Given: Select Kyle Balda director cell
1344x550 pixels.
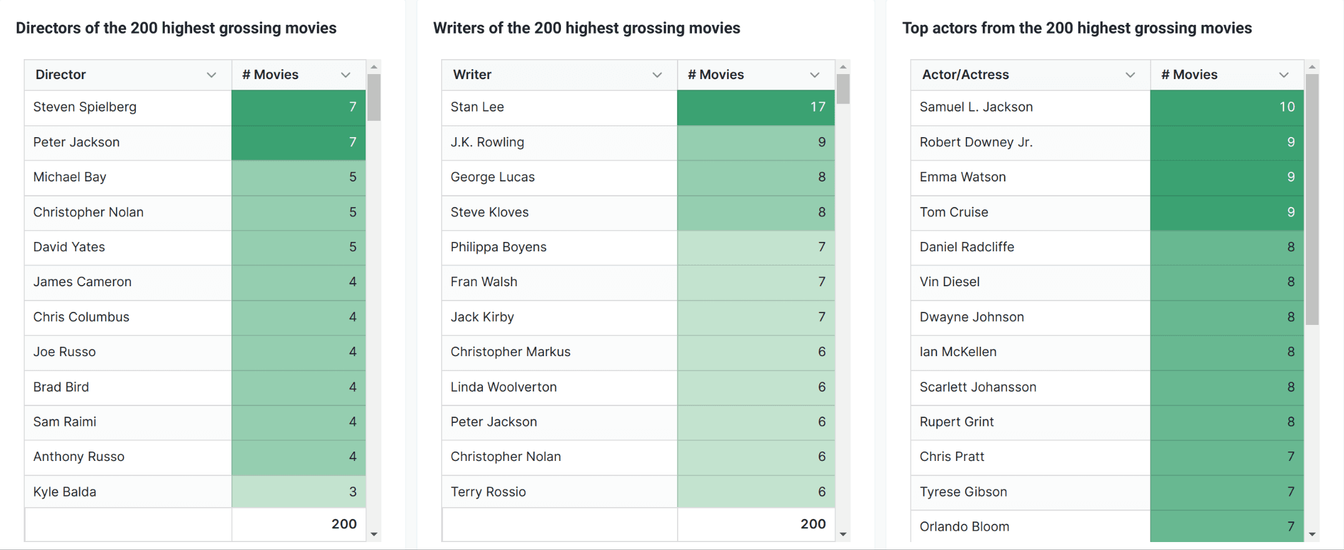Looking at the screenshot, I should 128,492.
